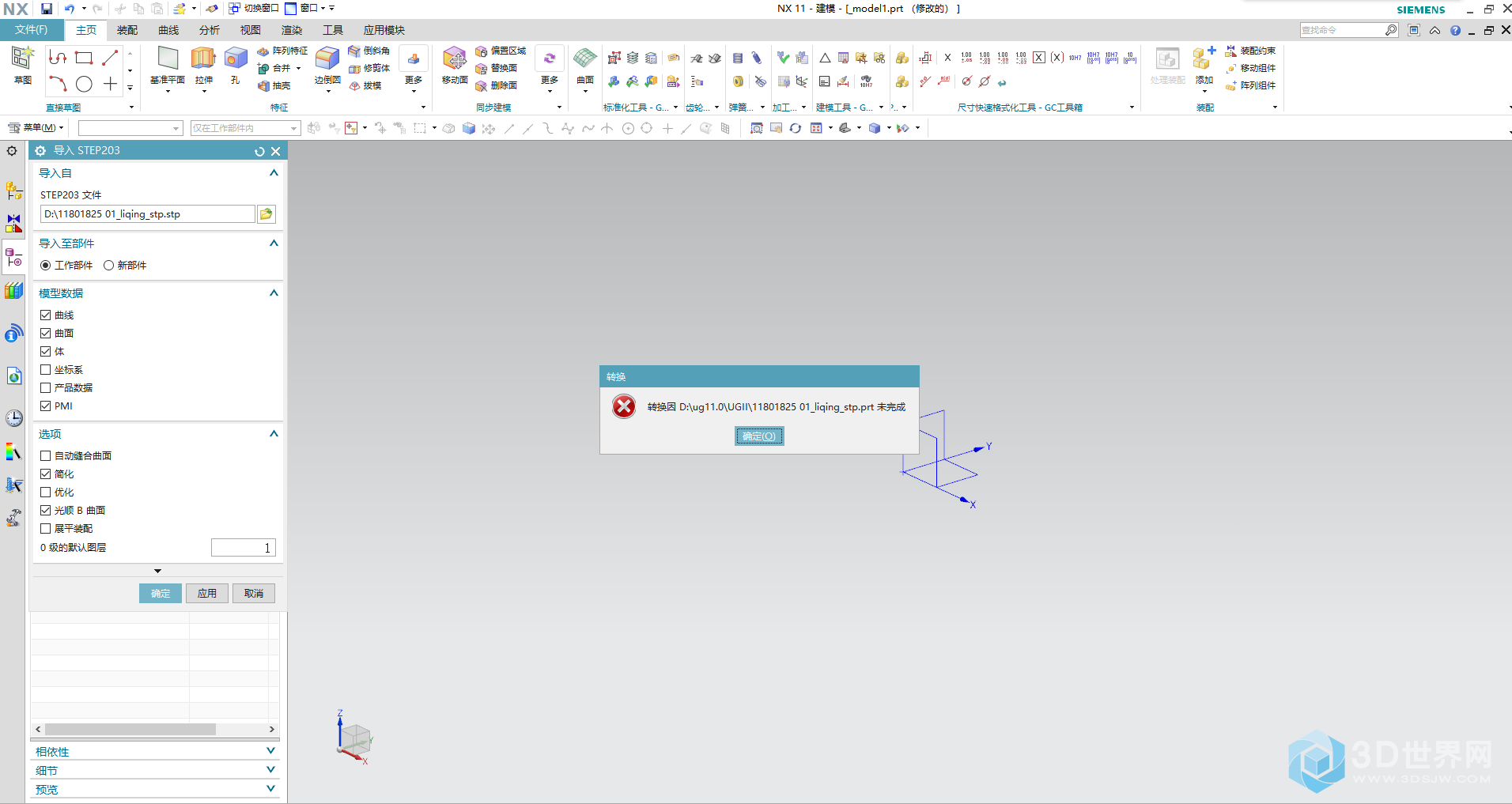Click the Help question mark icon

point(1455,31)
